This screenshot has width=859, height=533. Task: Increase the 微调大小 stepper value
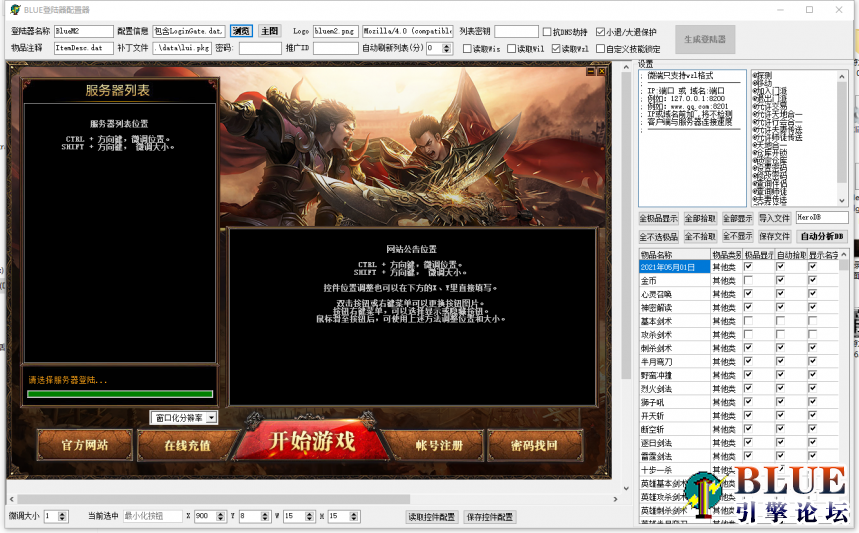64,513
